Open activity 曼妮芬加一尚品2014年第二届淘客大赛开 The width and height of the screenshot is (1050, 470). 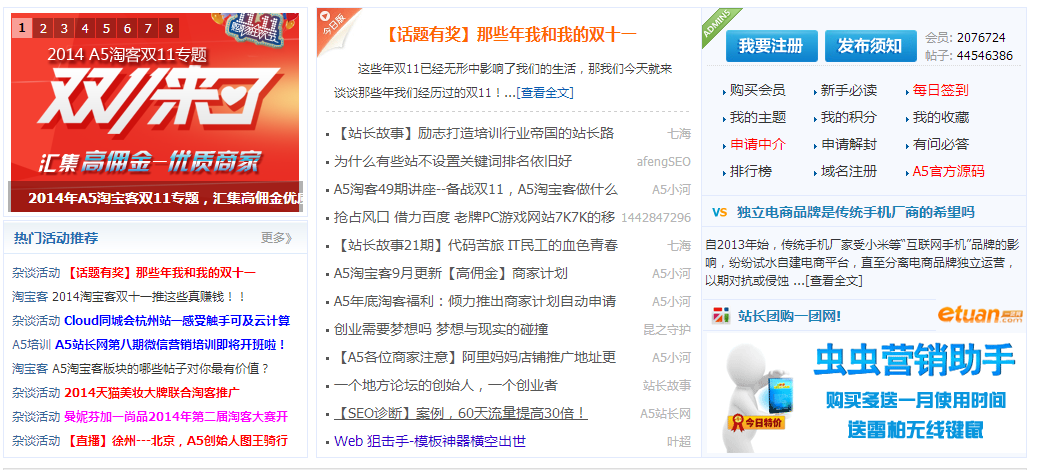pyautogui.click(x=175, y=416)
